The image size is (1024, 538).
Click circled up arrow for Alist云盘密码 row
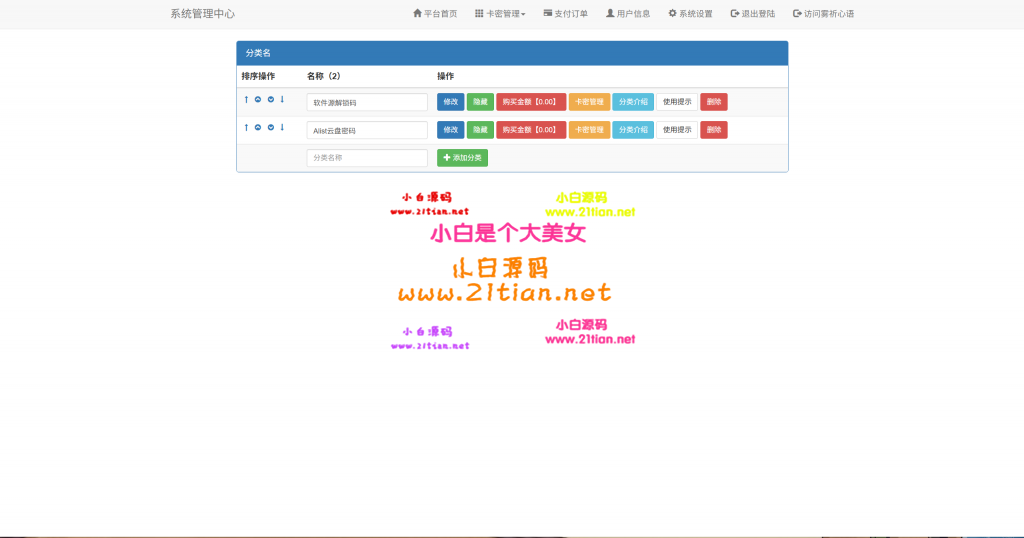pyautogui.click(x=258, y=128)
